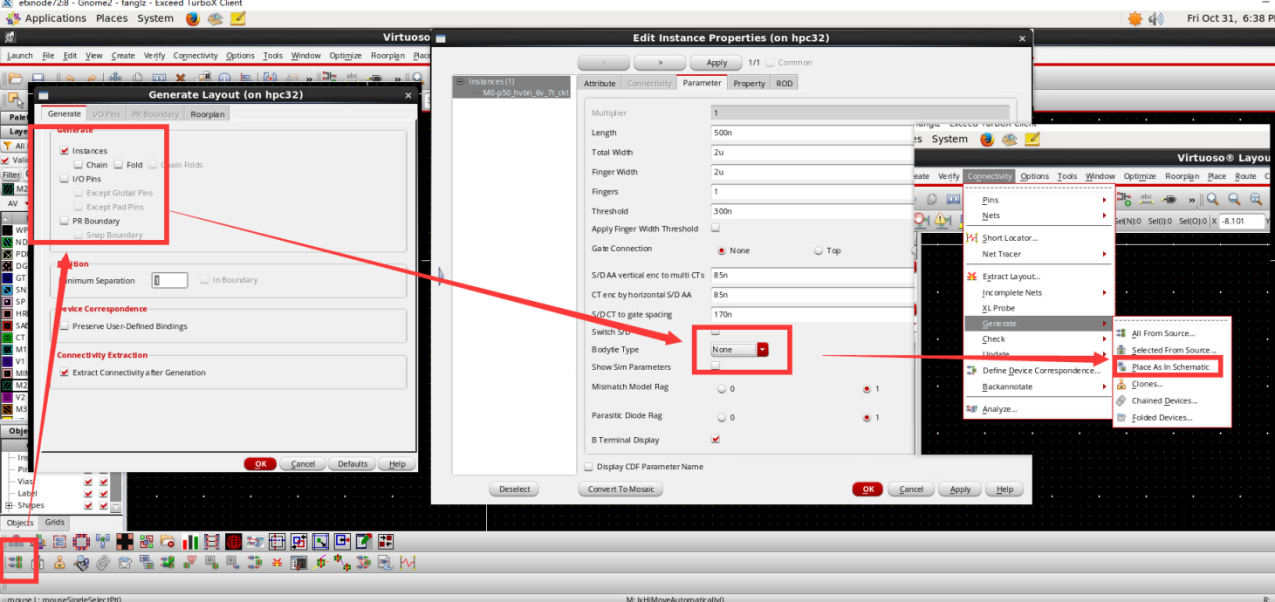Click the red ladder icon in bottom toolbar
Viewport: 1275px width, 602px height.
pos(212,542)
